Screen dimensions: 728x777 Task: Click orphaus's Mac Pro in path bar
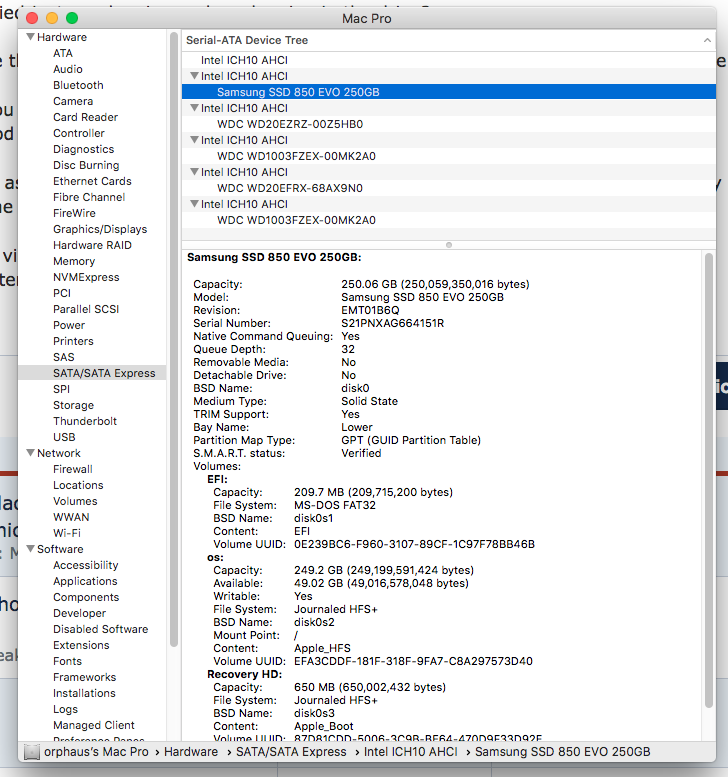[x=96, y=752]
